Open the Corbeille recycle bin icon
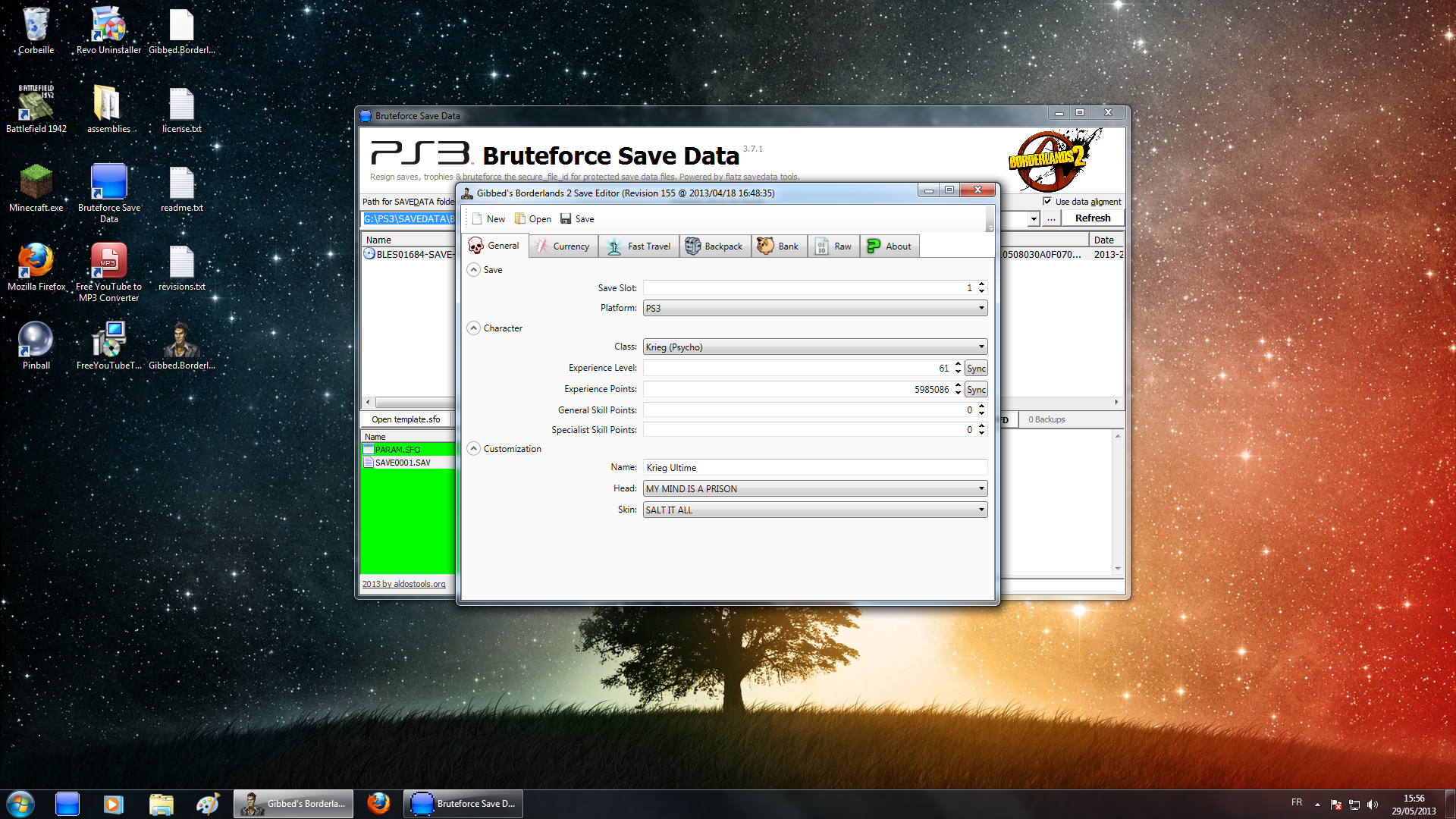Image resolution: width=1456 pixels, height=819 pixels. (36, 32)
